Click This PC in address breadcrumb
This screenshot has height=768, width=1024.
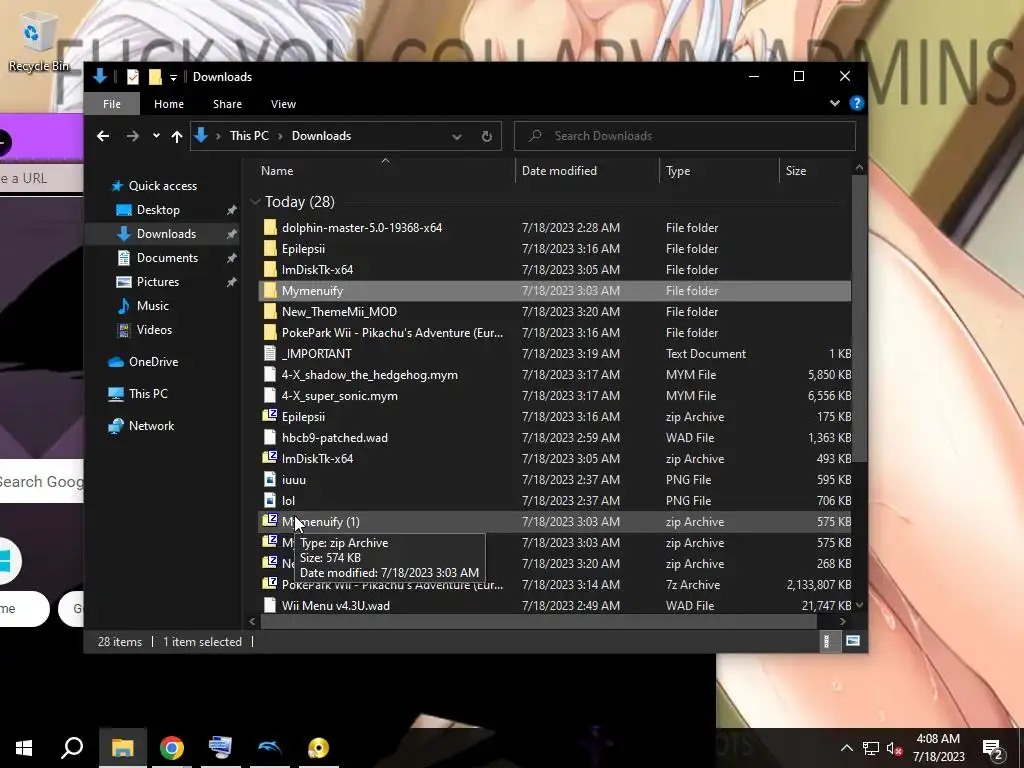point(249,136)
